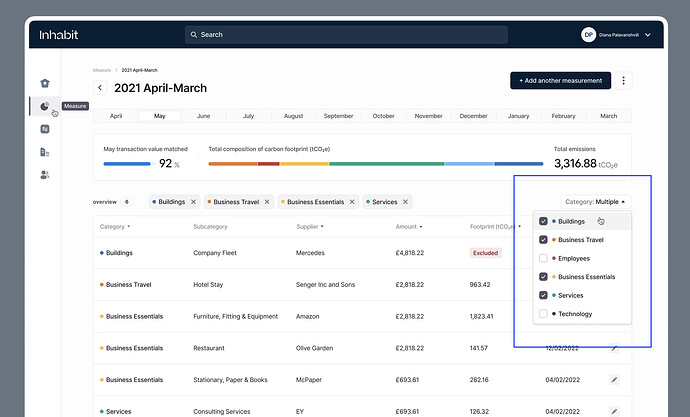
Task: Click the back arrow beside 2021 April-March
Action: point(100,88)
